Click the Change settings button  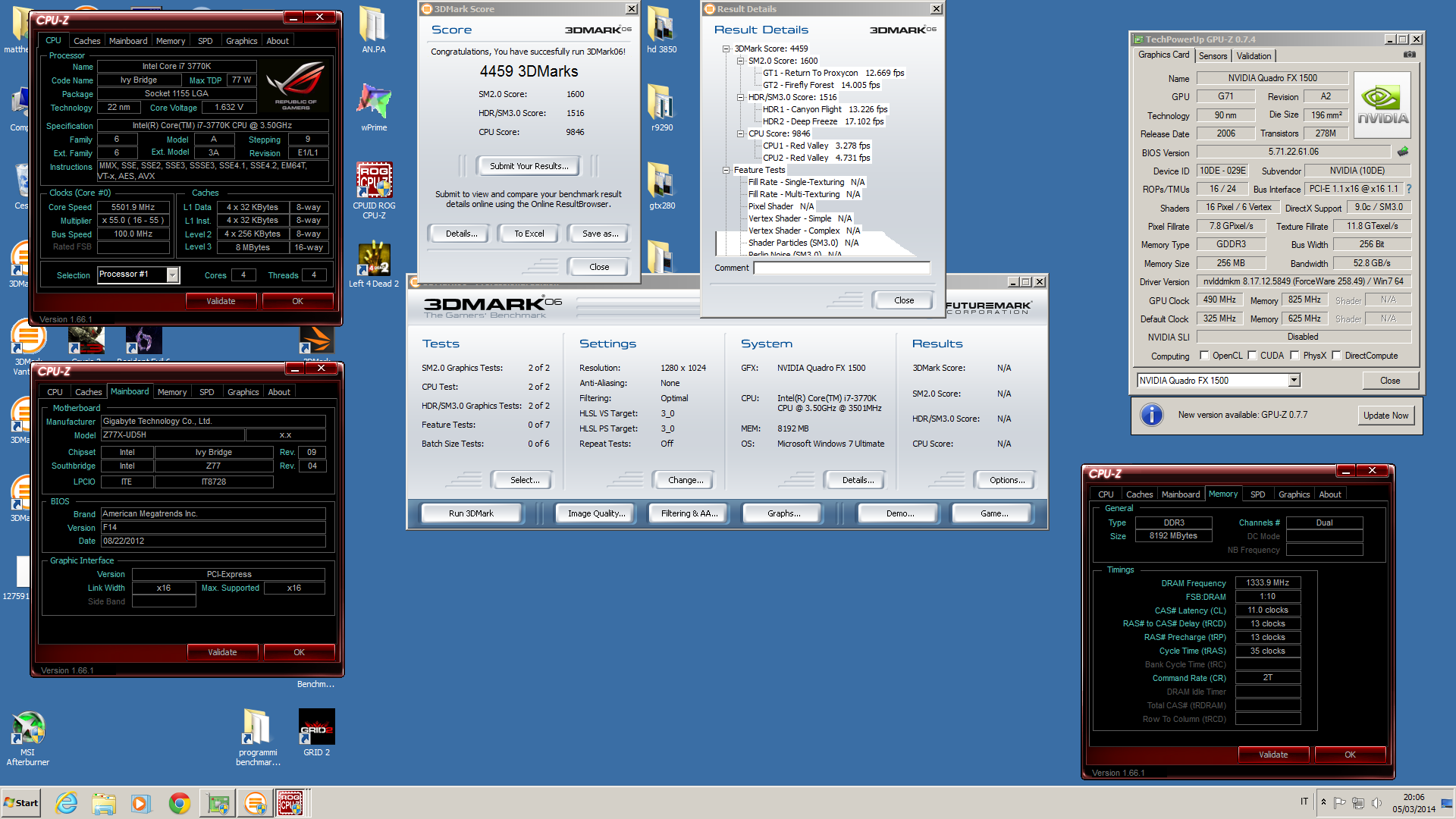click(x=686, y=480)
